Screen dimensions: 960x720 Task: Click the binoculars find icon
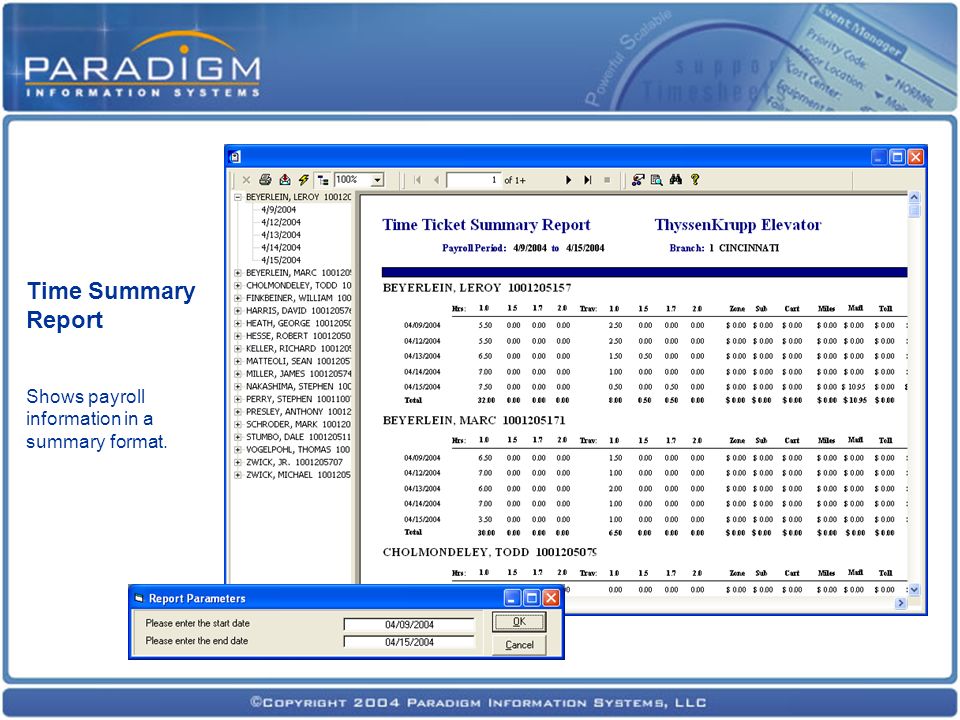(675, 179)
